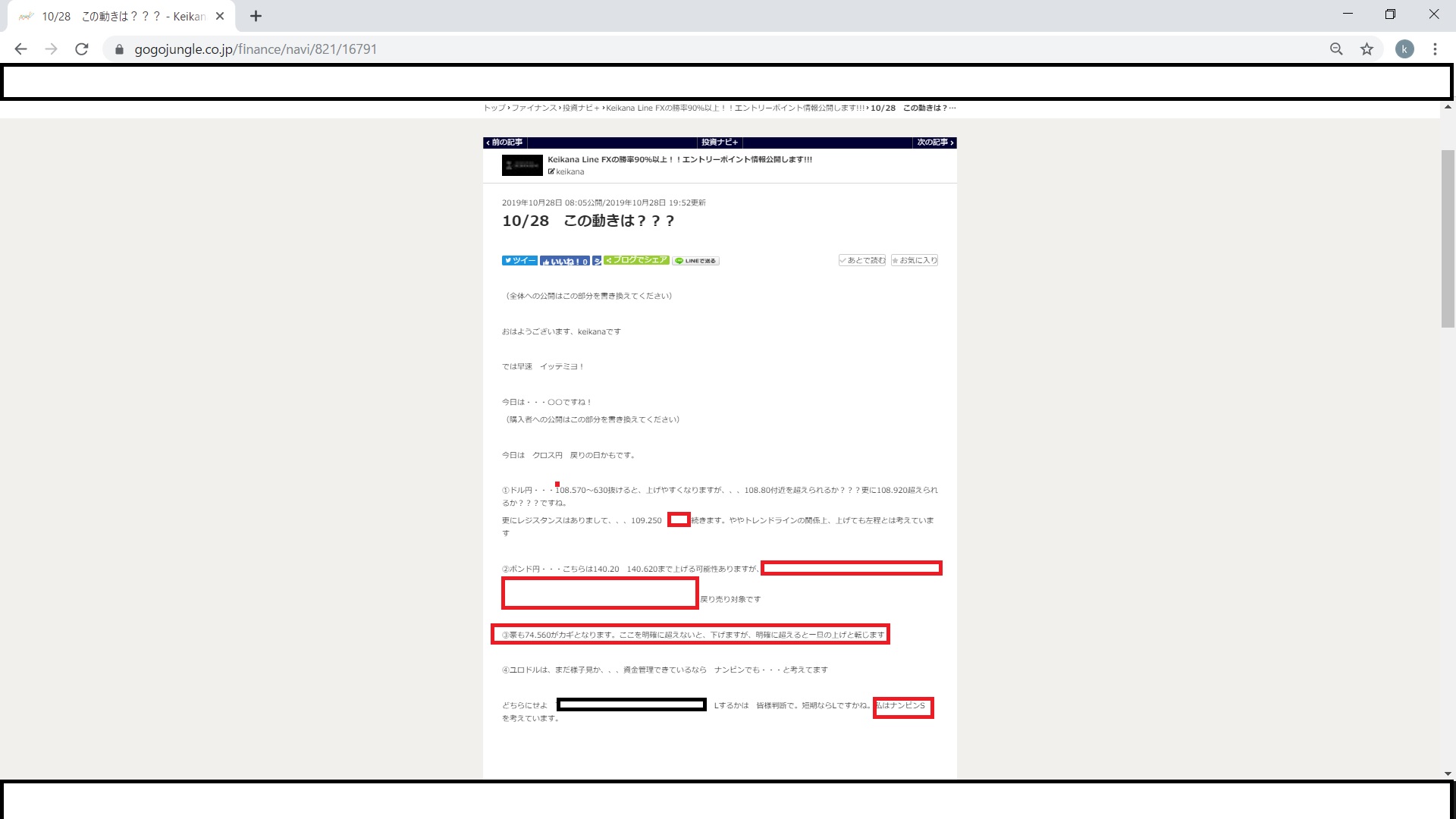Click the Facebook like button

(565, 261)
